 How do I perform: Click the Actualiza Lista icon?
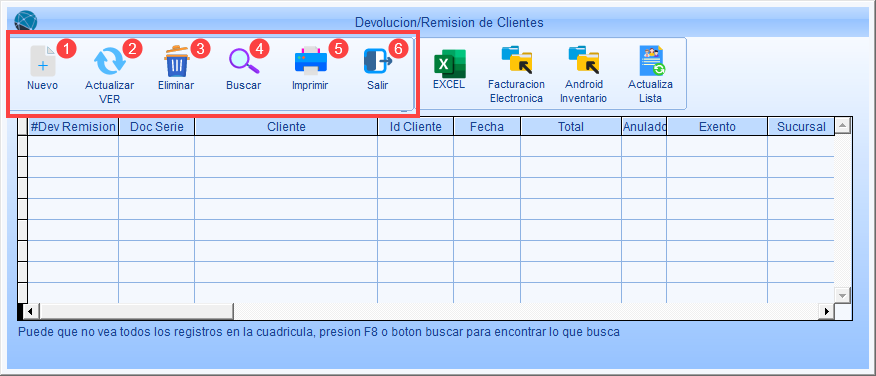[x=651, y=61]
